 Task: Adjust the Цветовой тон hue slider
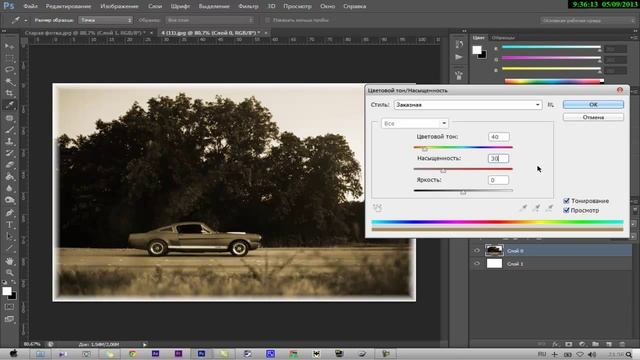coord(425,149)
